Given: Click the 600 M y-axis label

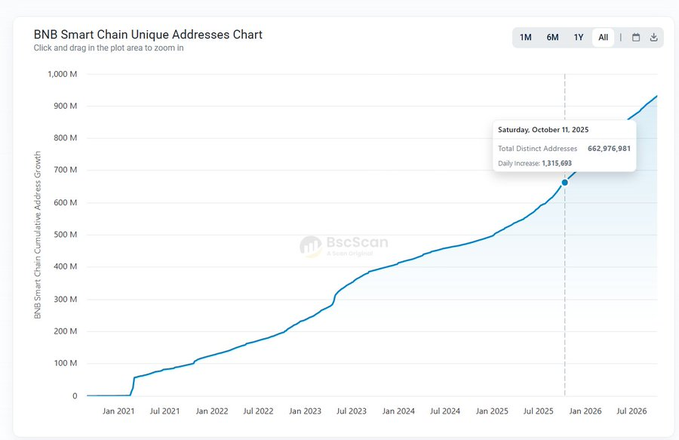Looking at the screenshot, I should [65, 203].
